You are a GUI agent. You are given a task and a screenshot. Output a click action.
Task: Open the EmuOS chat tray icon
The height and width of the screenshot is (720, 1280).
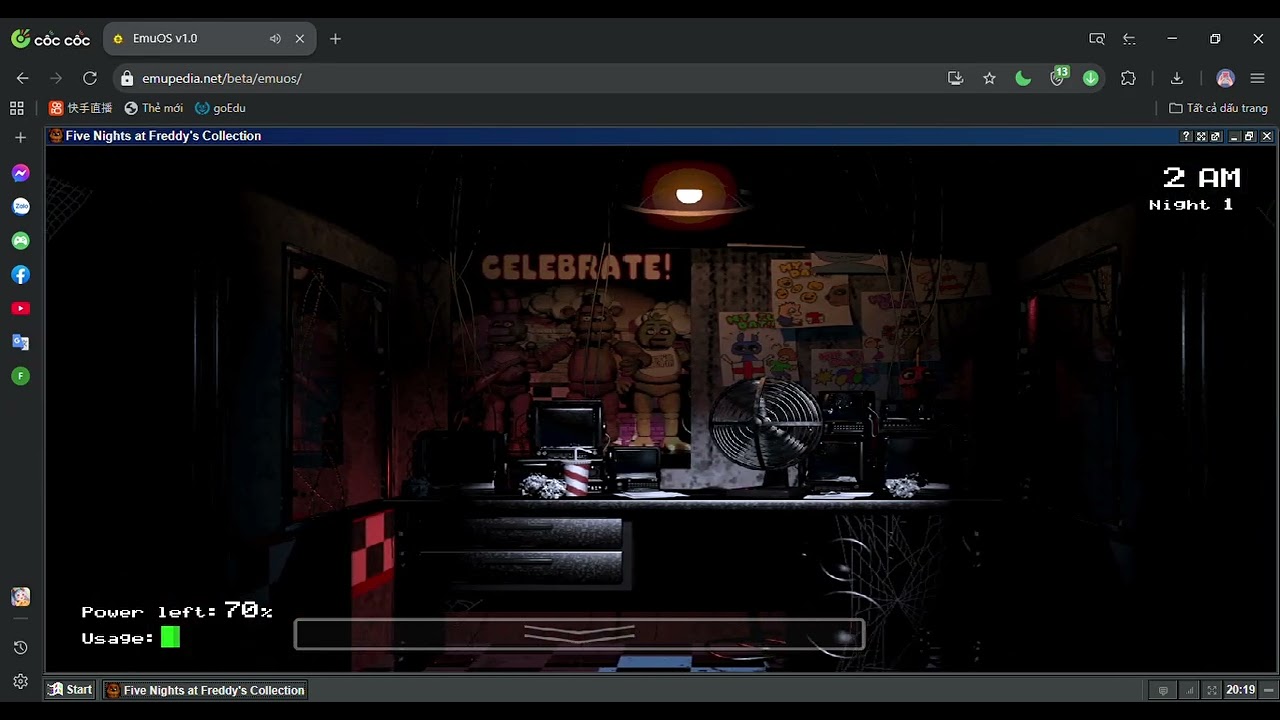click(x=1163, y=690)
